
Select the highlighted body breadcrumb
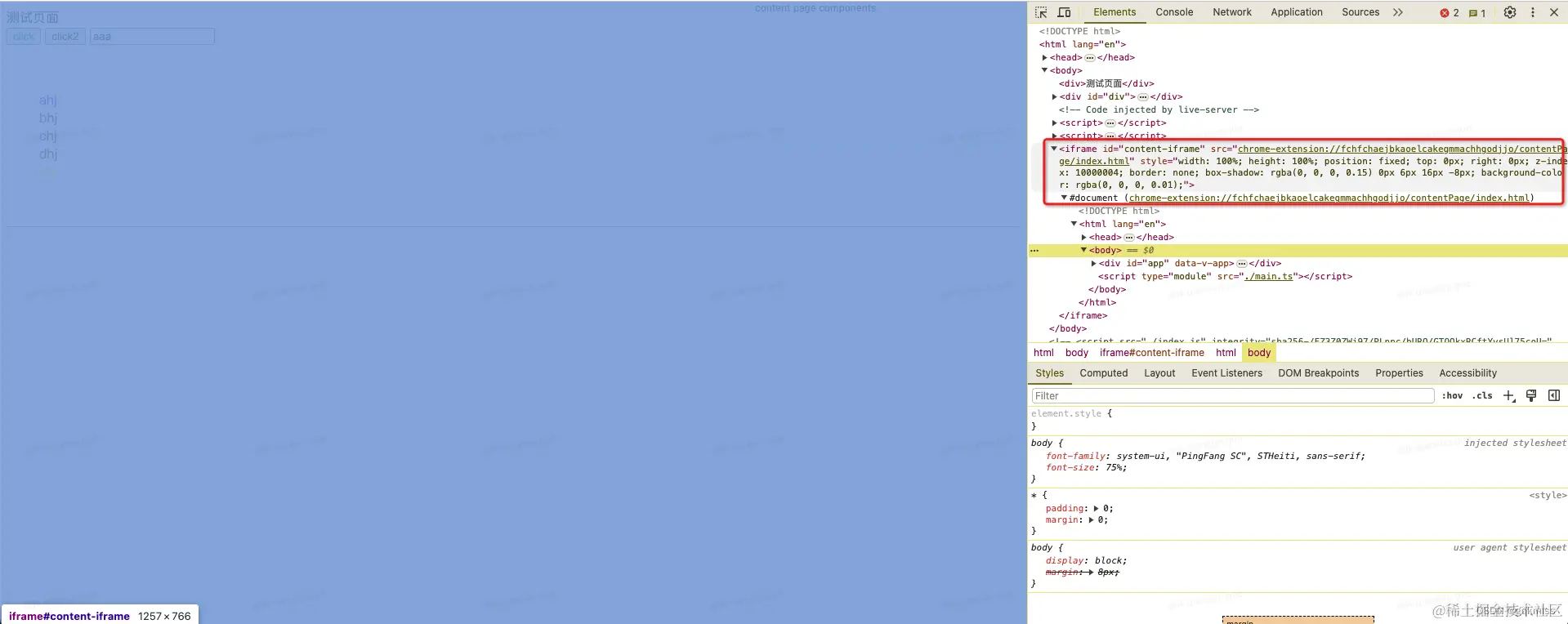click(x=1259, y=353)
